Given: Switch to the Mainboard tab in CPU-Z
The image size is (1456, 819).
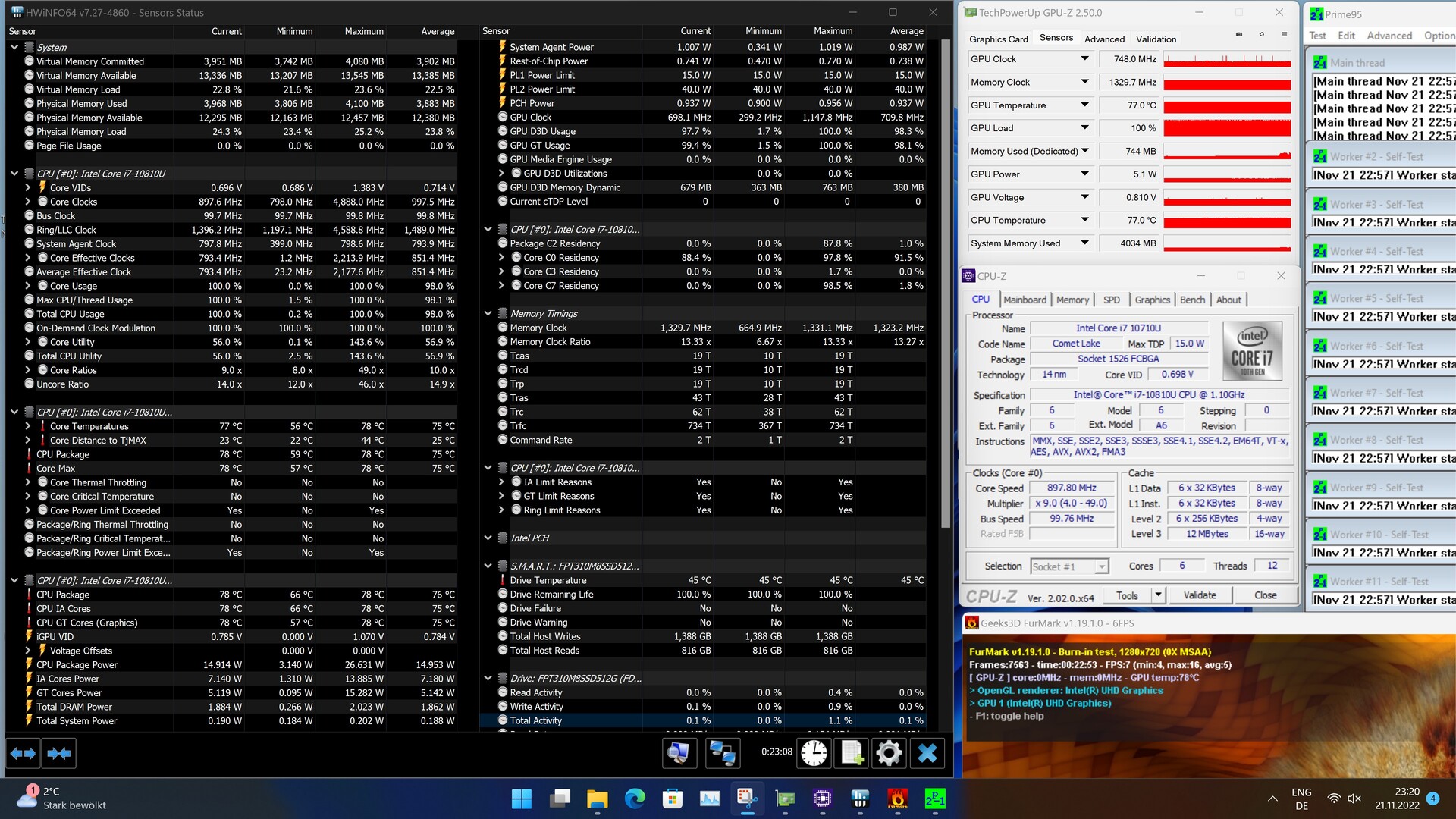Looking at the screenshot, I should (x=1025, y=300).
